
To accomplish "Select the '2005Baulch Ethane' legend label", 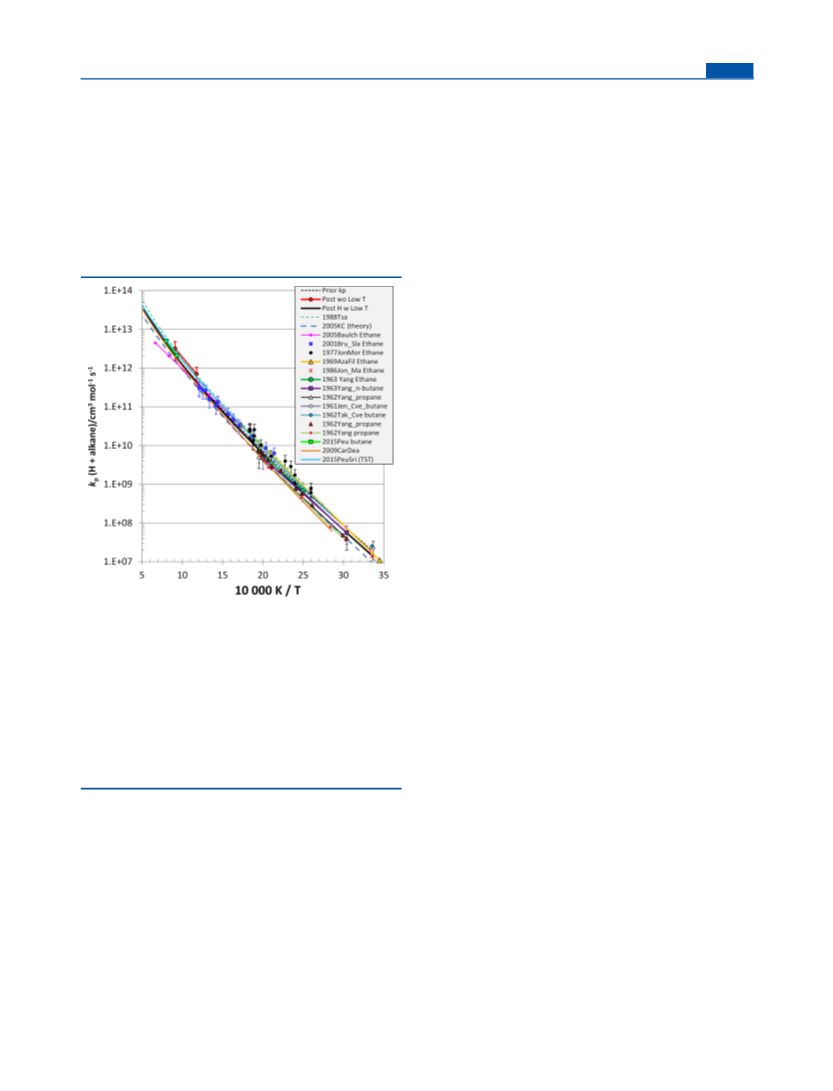I will click(351, 335).
